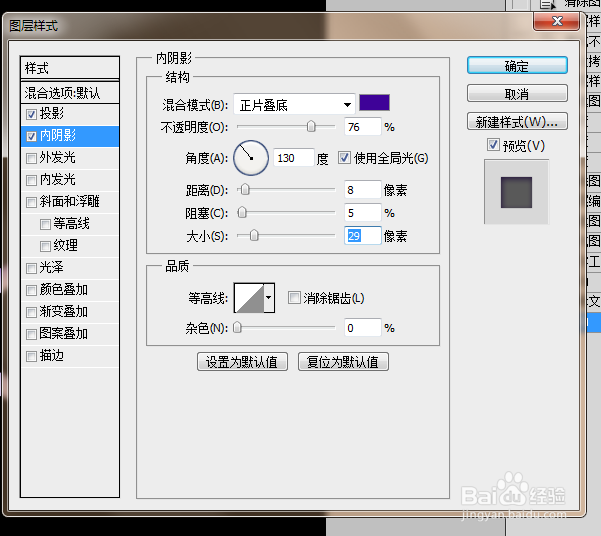Click the 距离 distance slider handle
This screenshot has width=601, height=536.
(245, 189)
